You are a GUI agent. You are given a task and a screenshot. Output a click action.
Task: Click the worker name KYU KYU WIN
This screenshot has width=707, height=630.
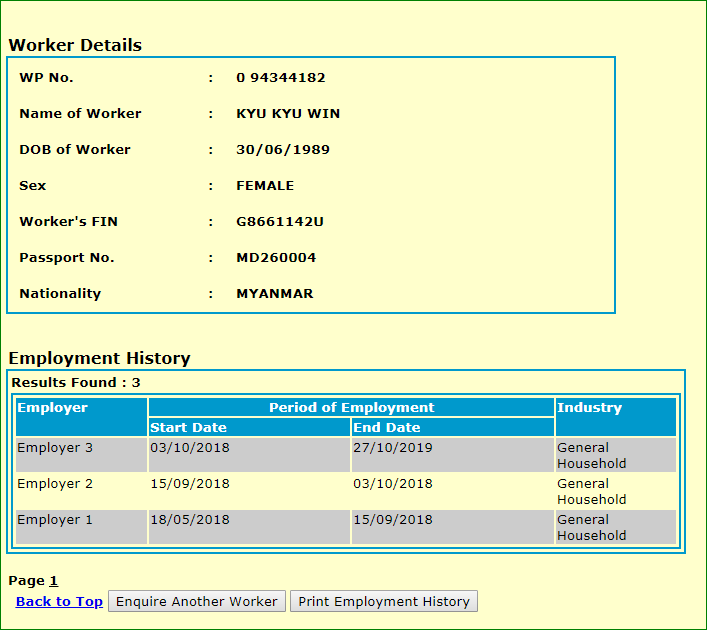click(288, 114)
